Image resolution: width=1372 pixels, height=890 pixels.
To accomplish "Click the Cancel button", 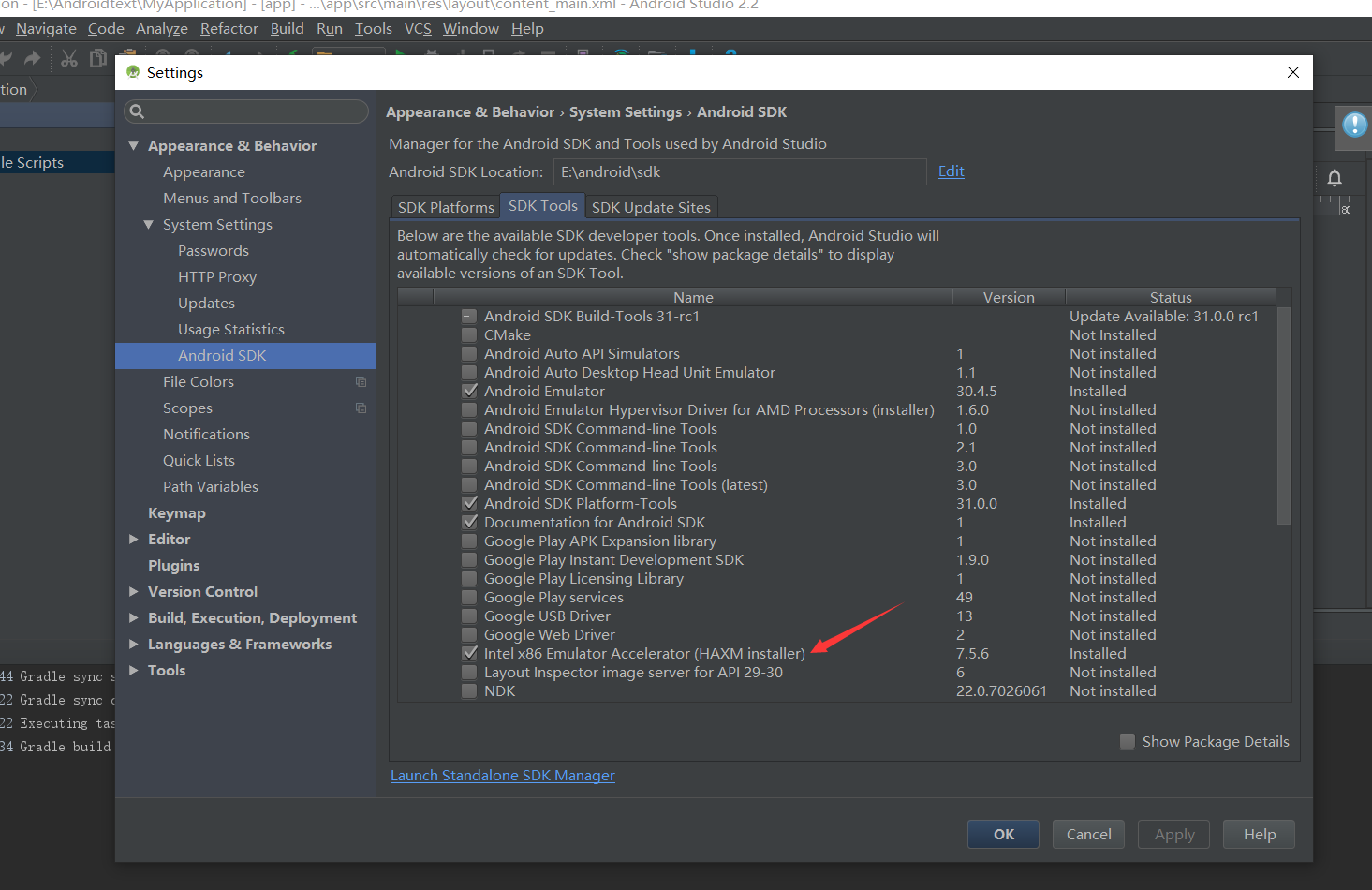I will point(1088,835).
